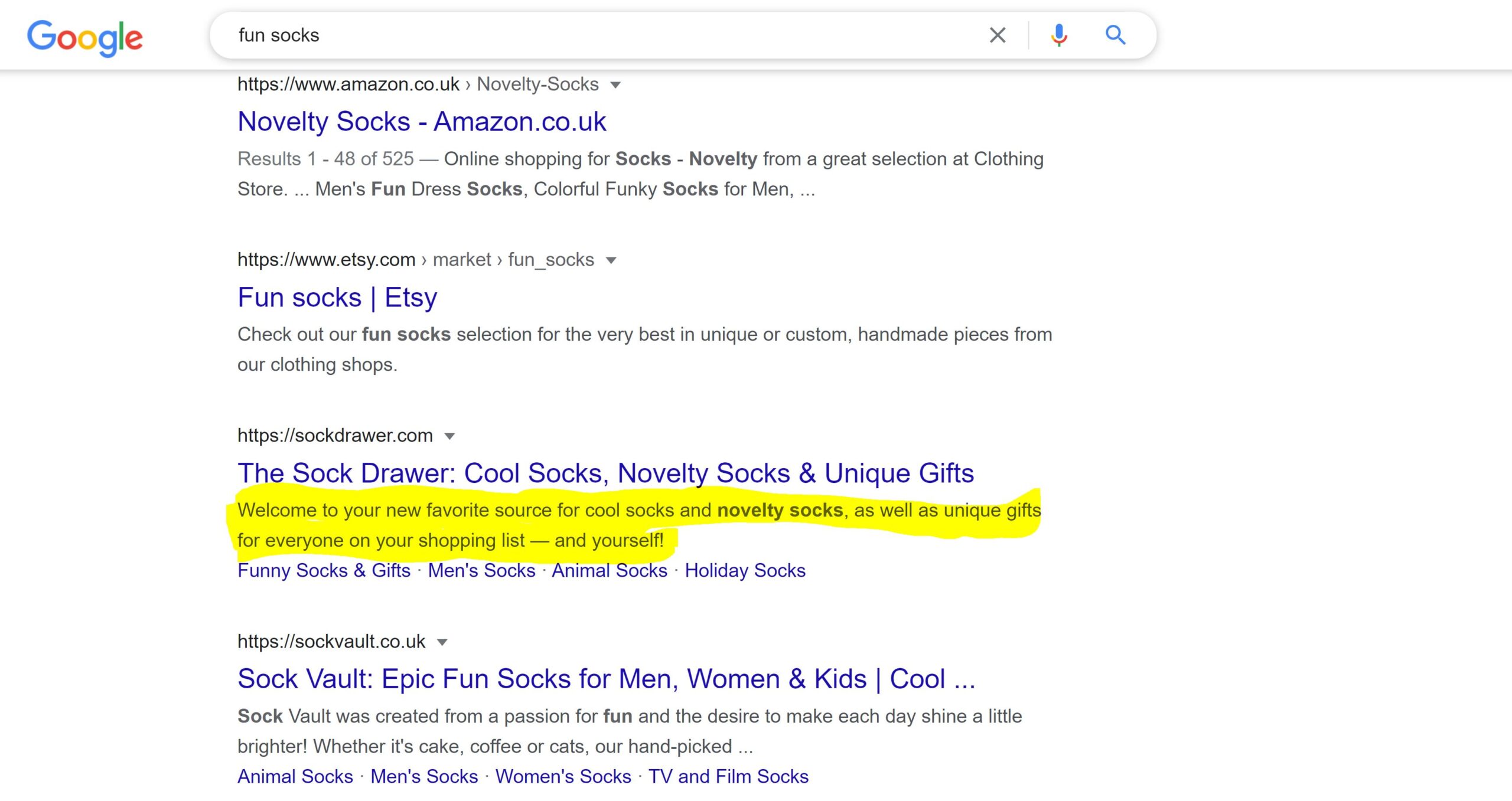Open 'Novelty Socks - Amazon.co.uk' result
The image size is (1512, 801).
pyautogui.click(x=422, y=122)
